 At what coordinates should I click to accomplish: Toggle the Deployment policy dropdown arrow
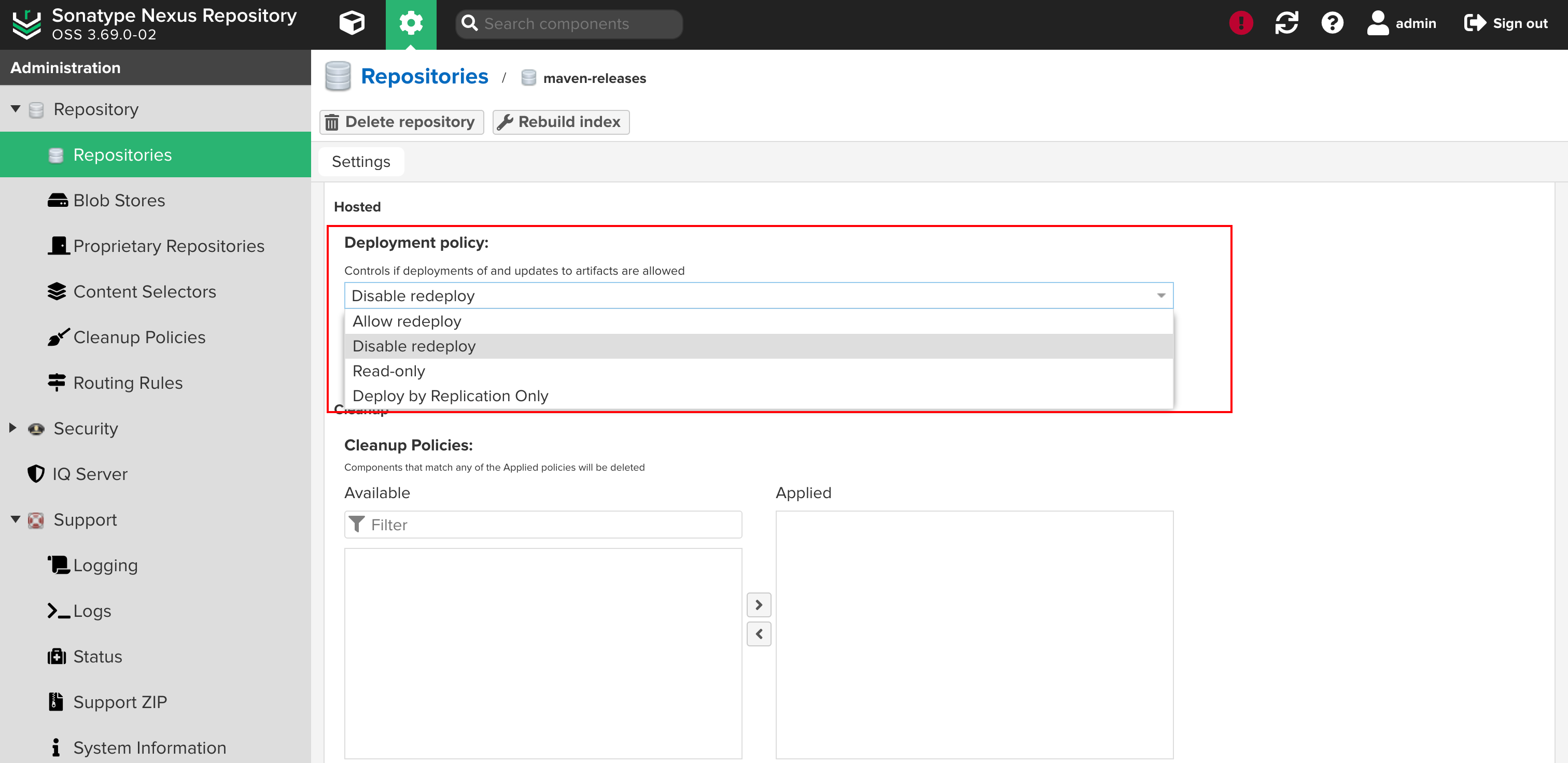1161,295
